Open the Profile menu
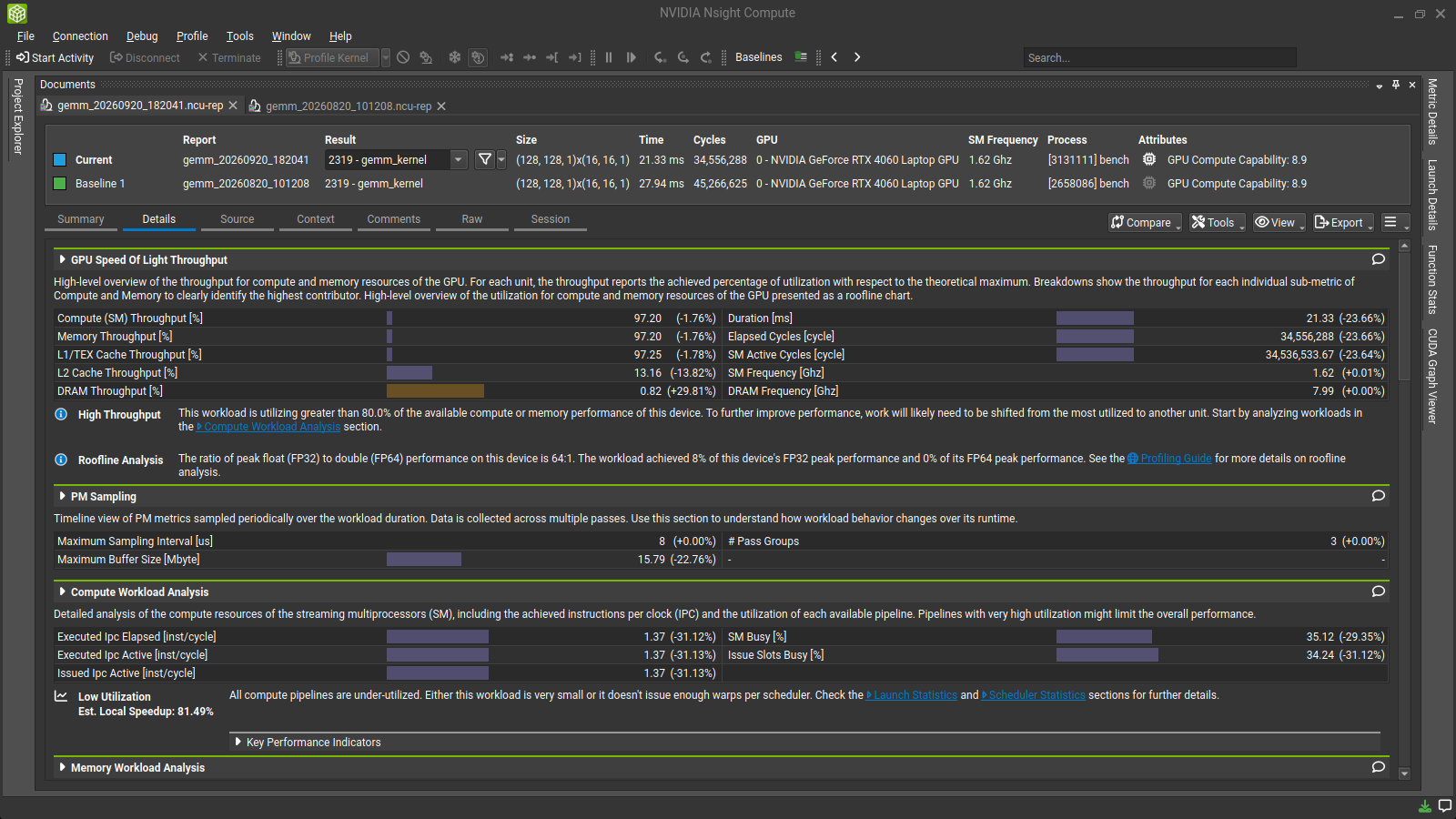Viewport: 1456px width, 819px height. (192, 36)
